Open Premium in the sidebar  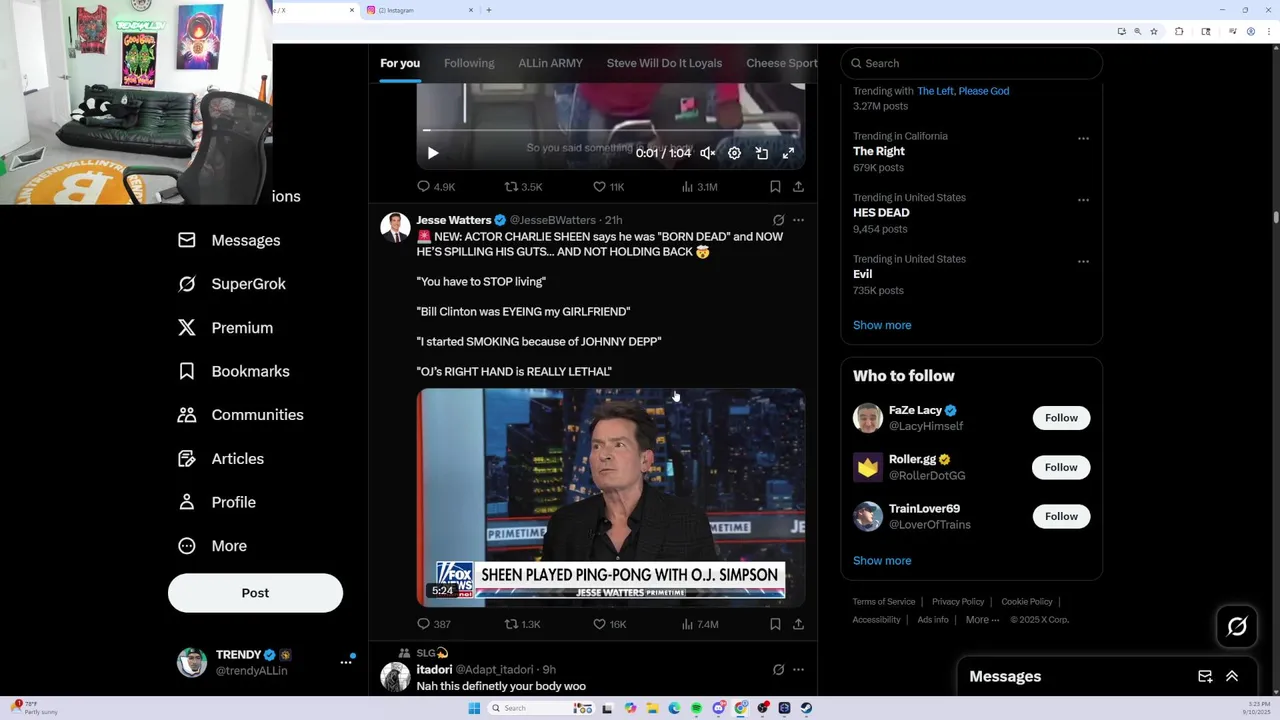225,328
